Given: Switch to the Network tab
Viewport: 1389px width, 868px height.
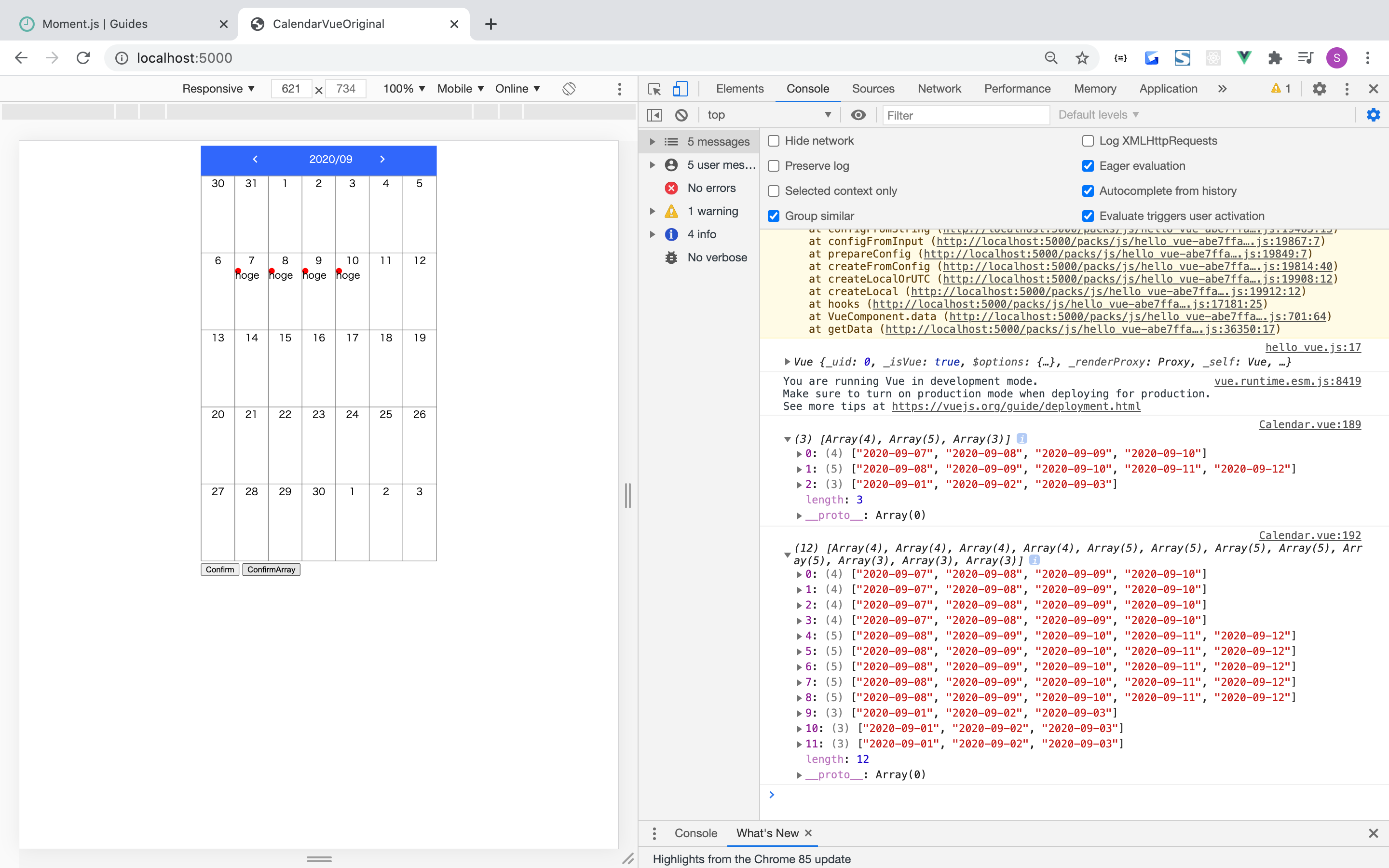Looking at the screenshot, I should point(939,89).
